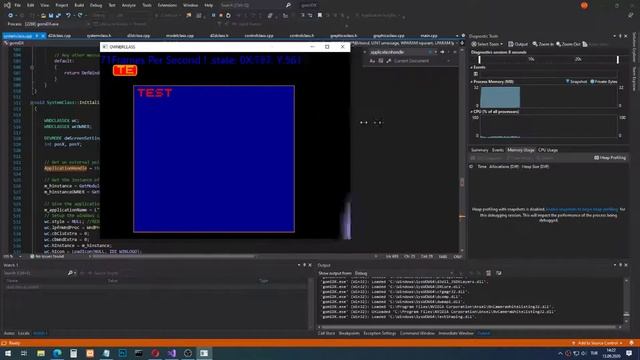Viewport: 640px width, 360px height.
Task: Toggle Heap Profiling in Memory Usage
Action: (610, 158)
